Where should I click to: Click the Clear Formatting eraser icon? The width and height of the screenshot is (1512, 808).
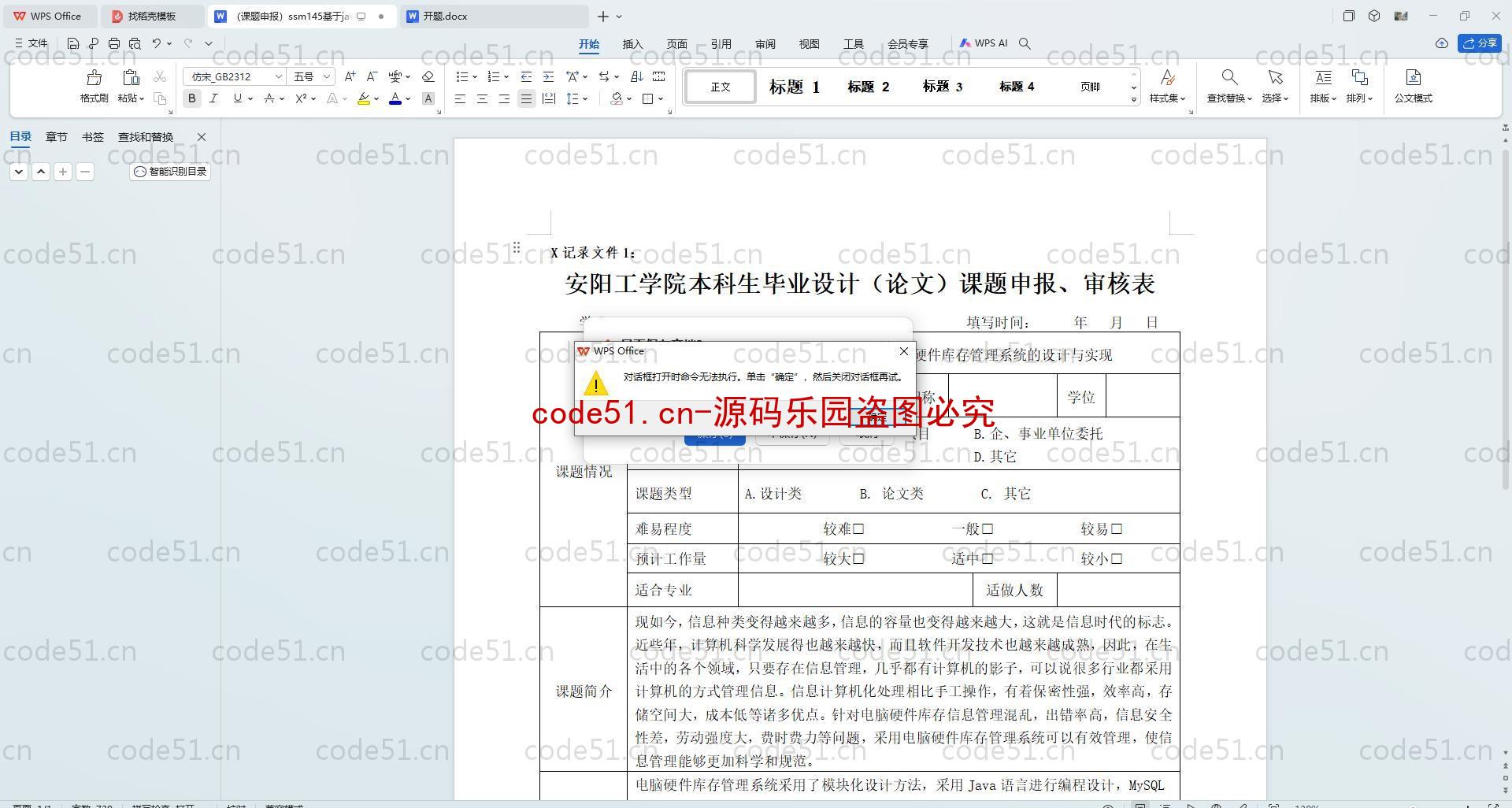[x=428, y=76]
